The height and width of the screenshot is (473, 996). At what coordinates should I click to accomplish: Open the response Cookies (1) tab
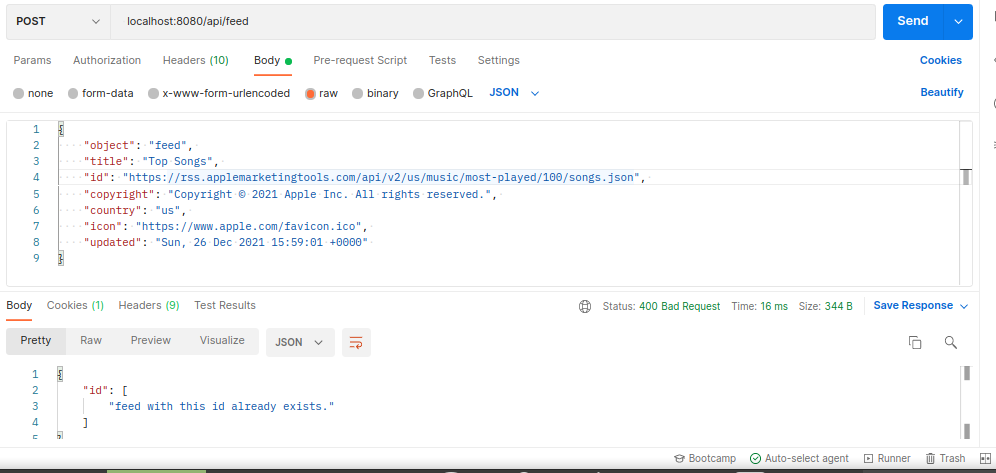click(x=75, y=305)
